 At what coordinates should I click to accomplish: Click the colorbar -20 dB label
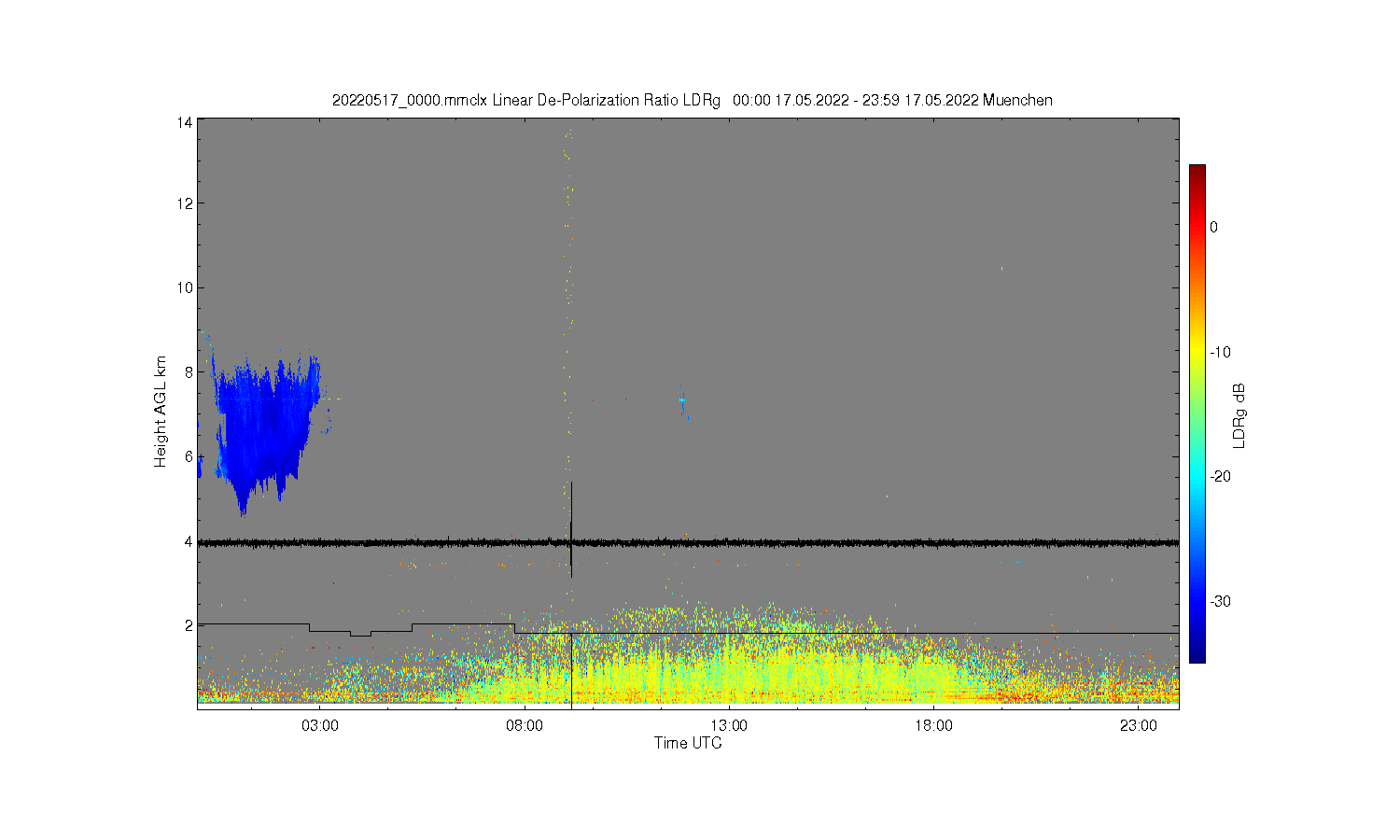[x=1220, y=476]
